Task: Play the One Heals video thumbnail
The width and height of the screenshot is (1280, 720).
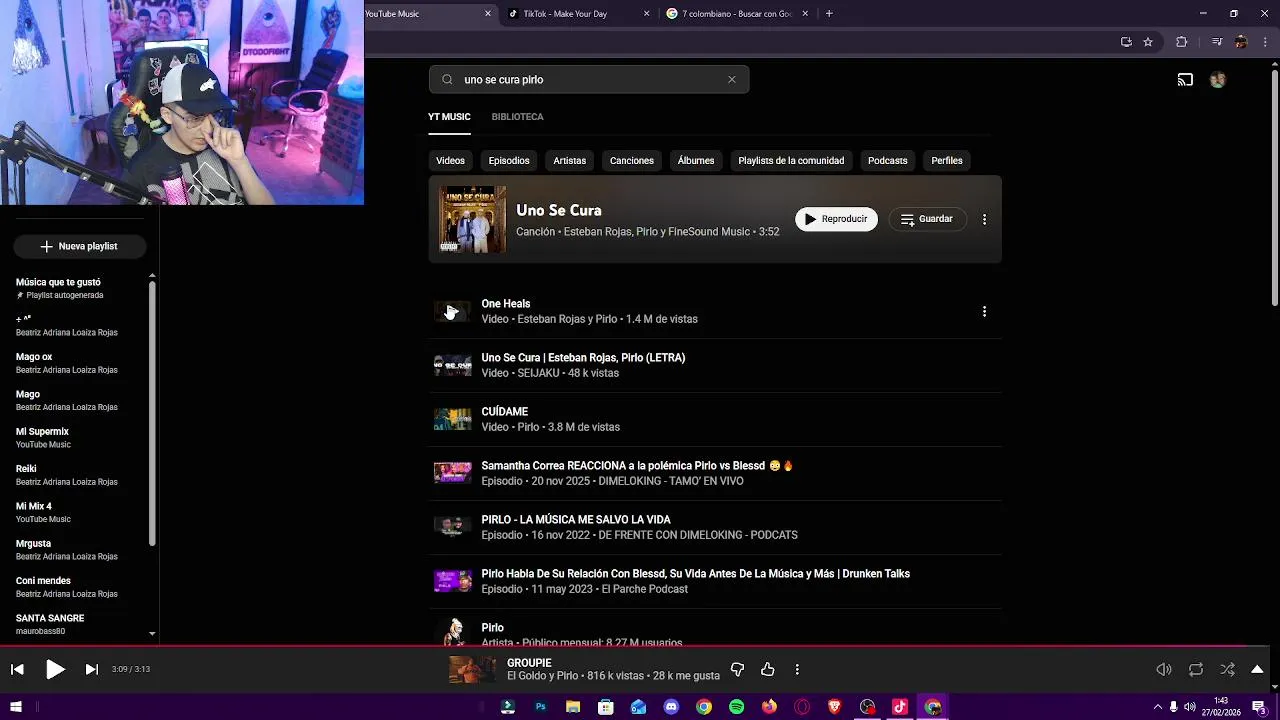Action: coord(452,311)
